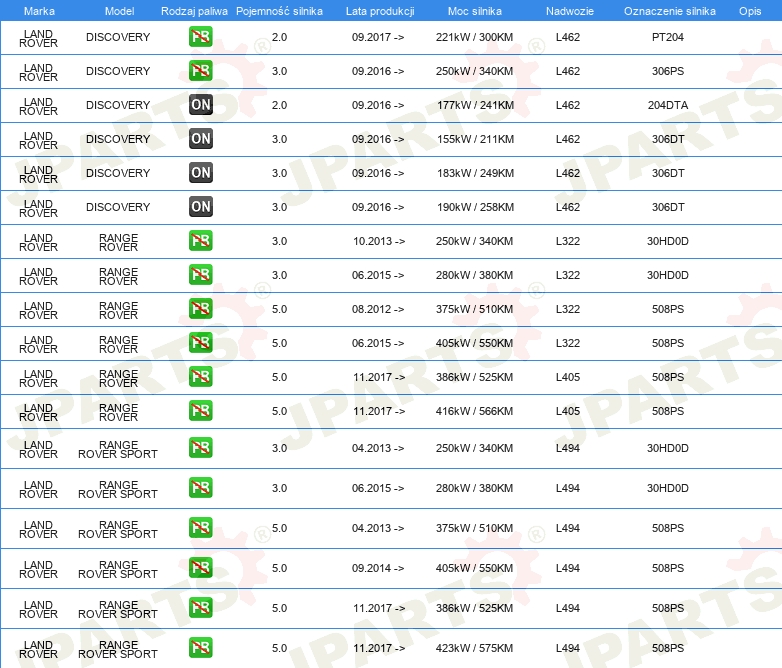Click the 190kW / 258KM power cell
Image resolution: width=782 pixels, height=668 pixels.
point(475,207)
